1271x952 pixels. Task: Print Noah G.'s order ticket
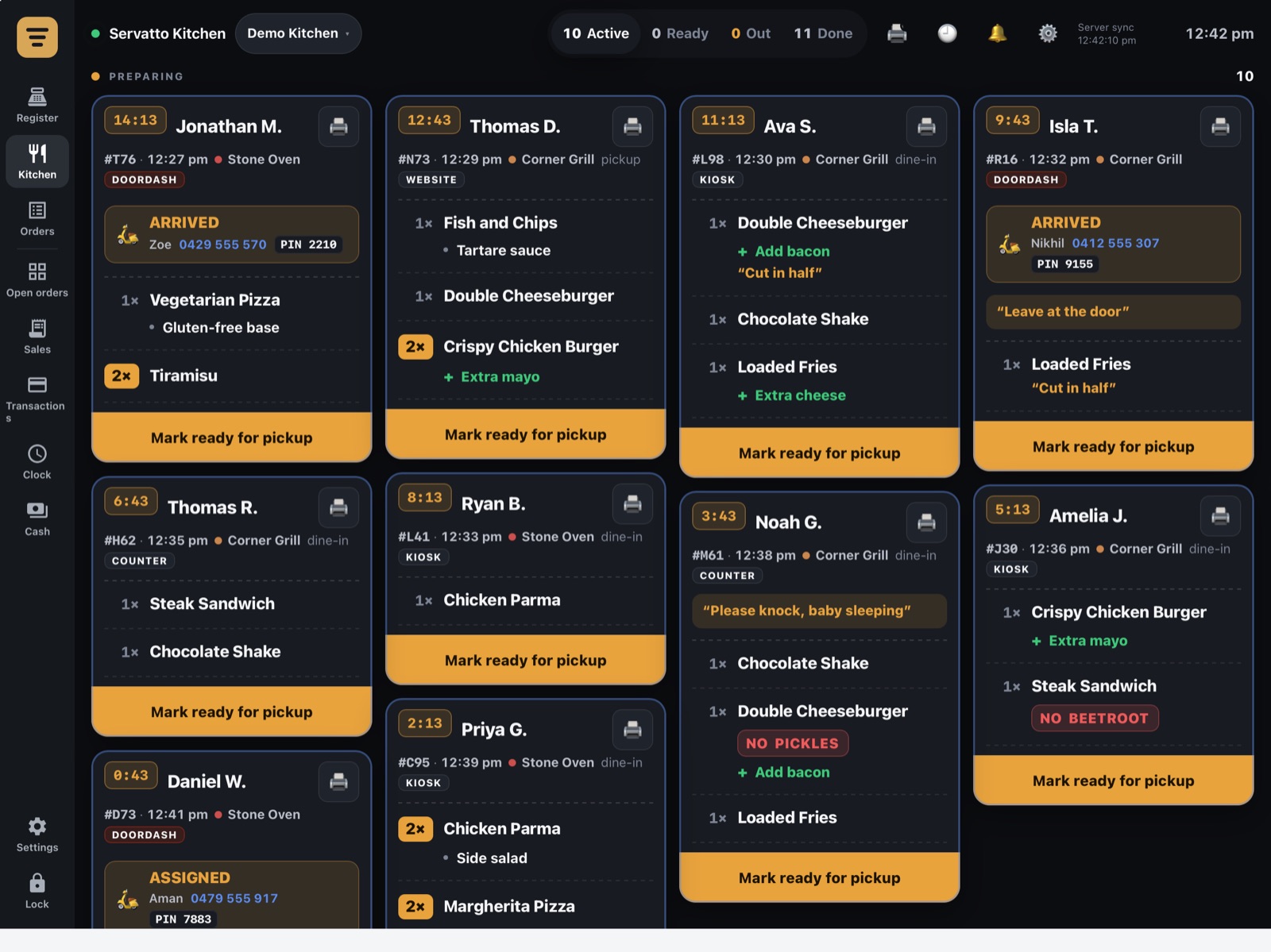(x=926, y=522)
